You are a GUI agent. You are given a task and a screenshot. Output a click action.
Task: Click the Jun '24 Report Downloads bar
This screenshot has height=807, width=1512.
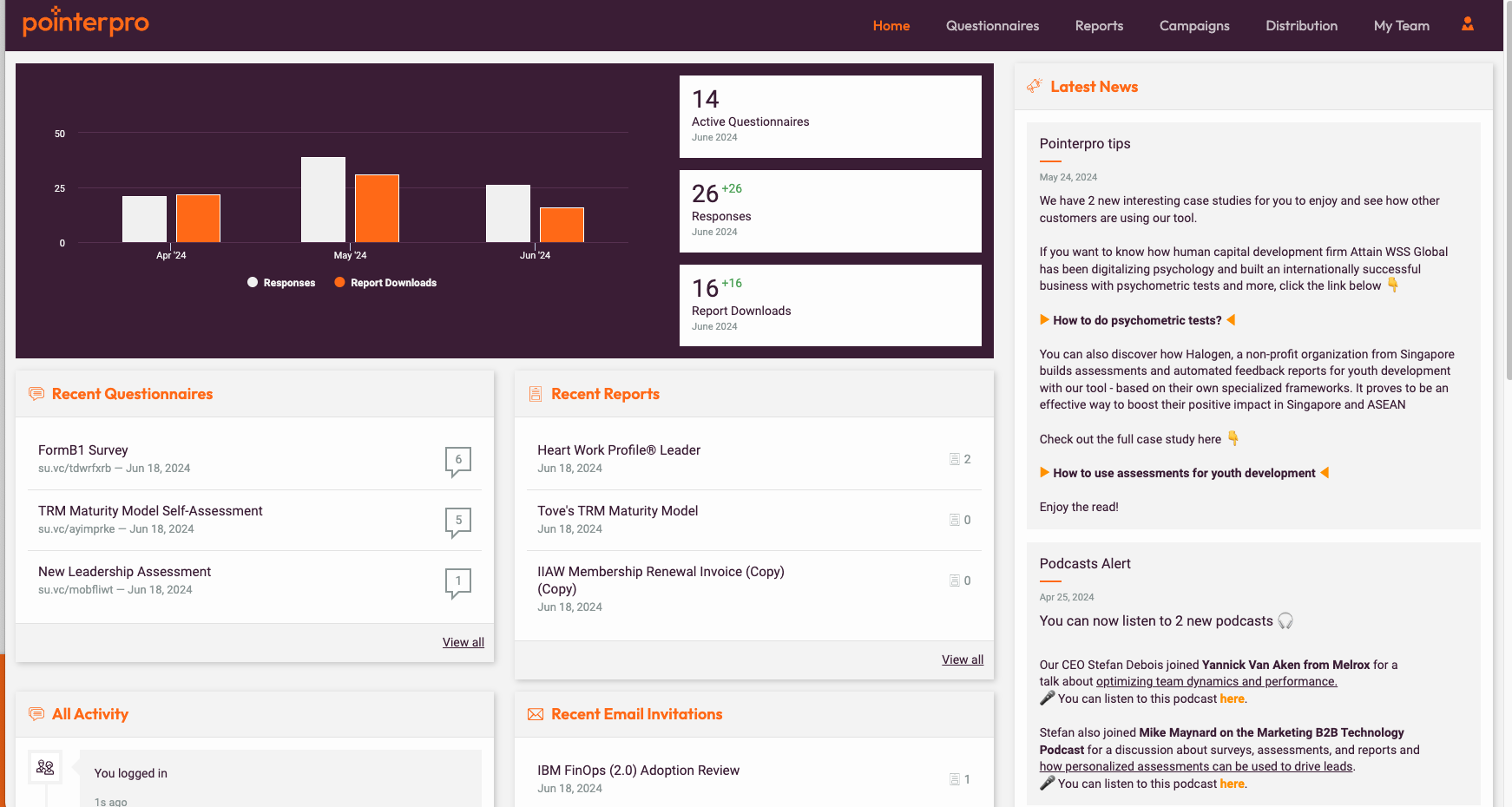(x=562, y=225)
